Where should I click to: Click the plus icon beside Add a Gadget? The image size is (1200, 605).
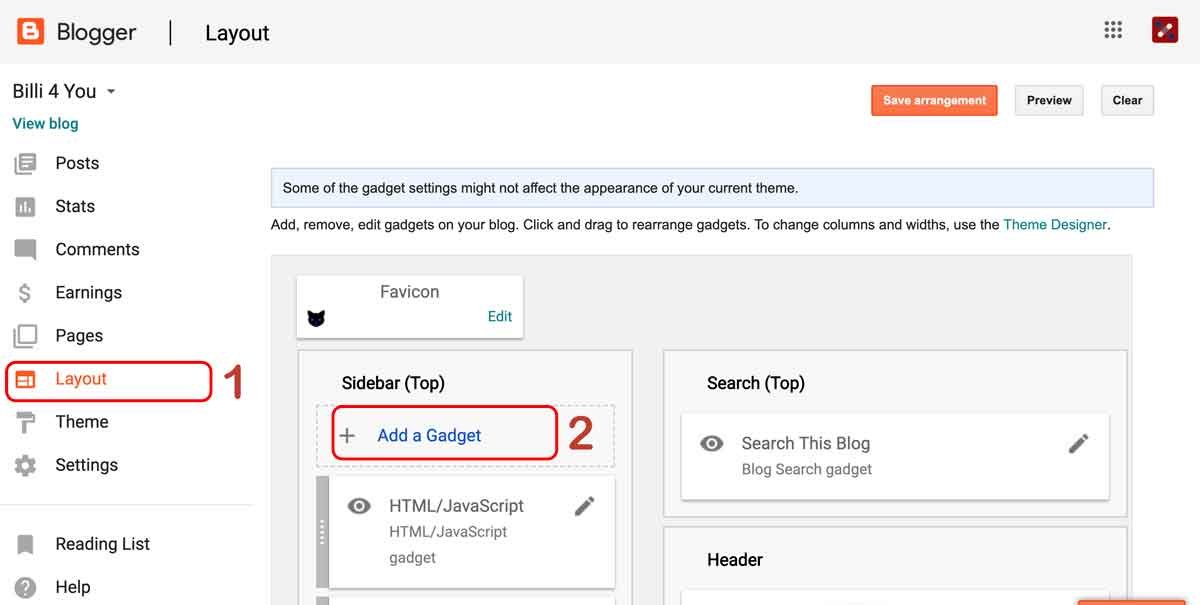click(347, 436)
